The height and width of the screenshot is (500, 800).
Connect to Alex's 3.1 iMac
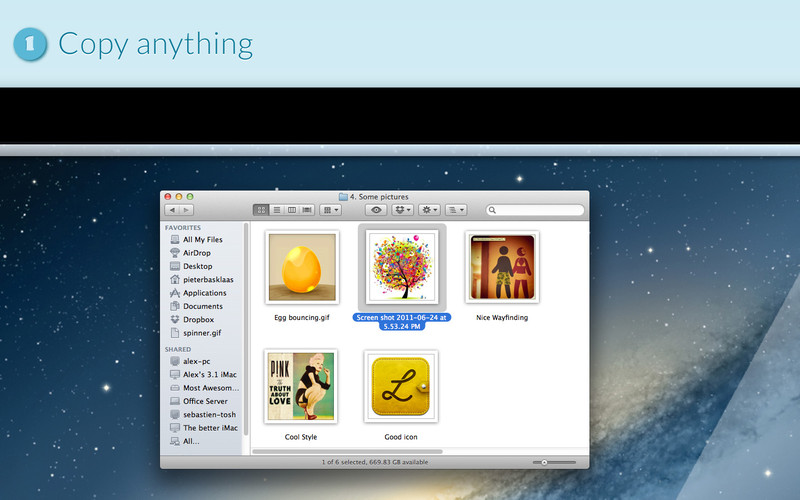[210, 374]
